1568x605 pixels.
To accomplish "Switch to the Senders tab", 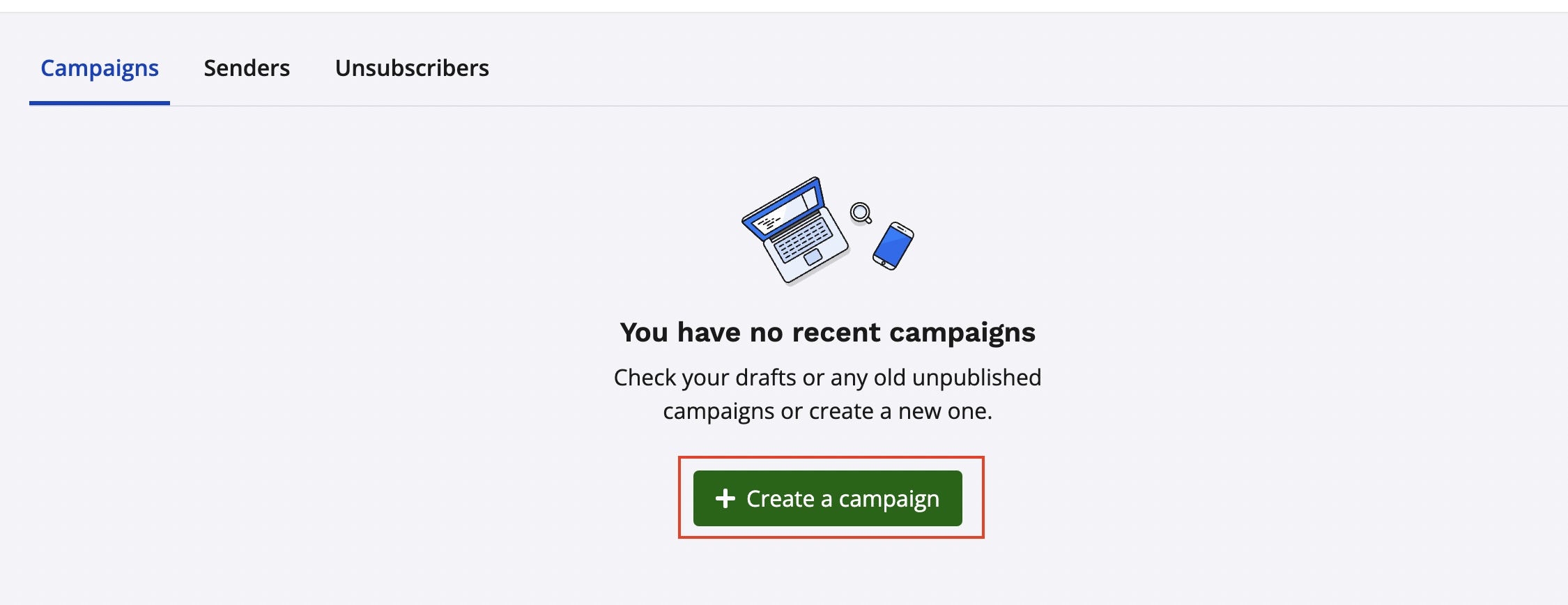I will point(247,68).
